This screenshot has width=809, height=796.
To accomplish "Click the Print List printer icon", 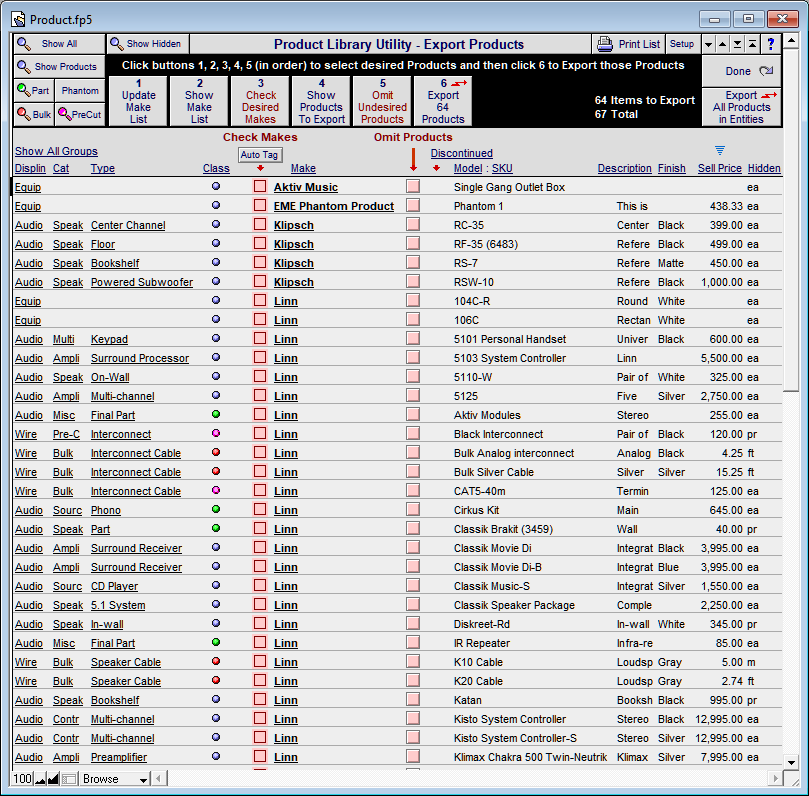I will pos(605,44).
